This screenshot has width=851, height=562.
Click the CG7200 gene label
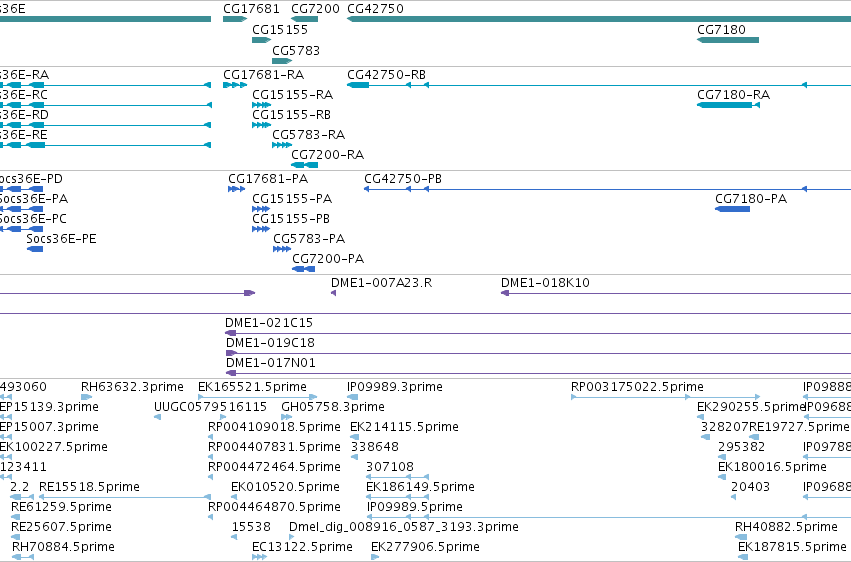point(315,9)
